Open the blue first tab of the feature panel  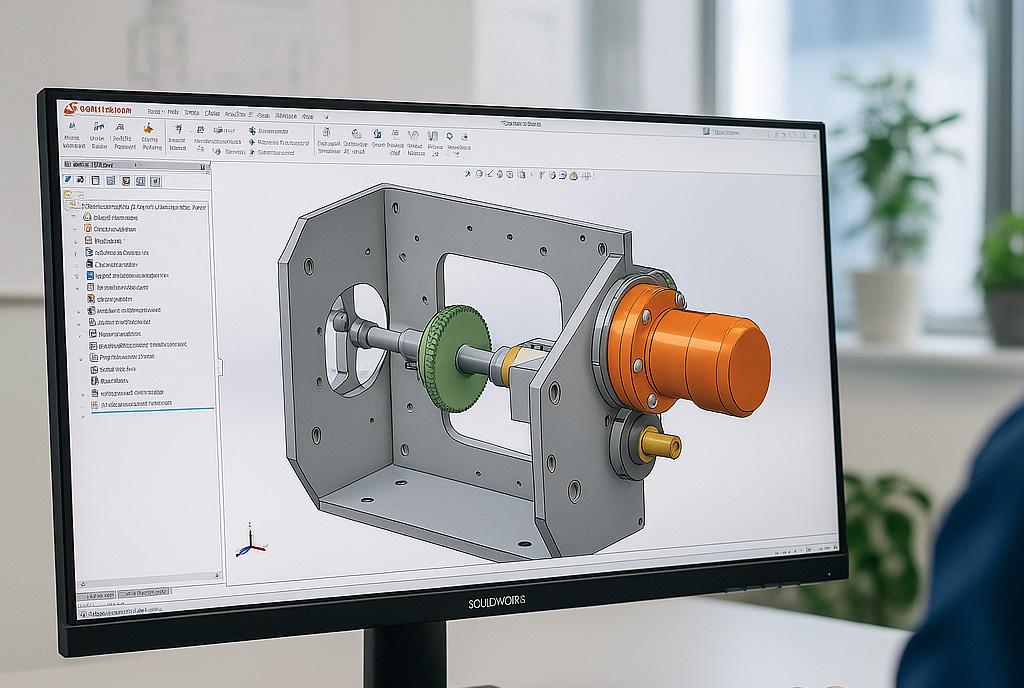67,180
